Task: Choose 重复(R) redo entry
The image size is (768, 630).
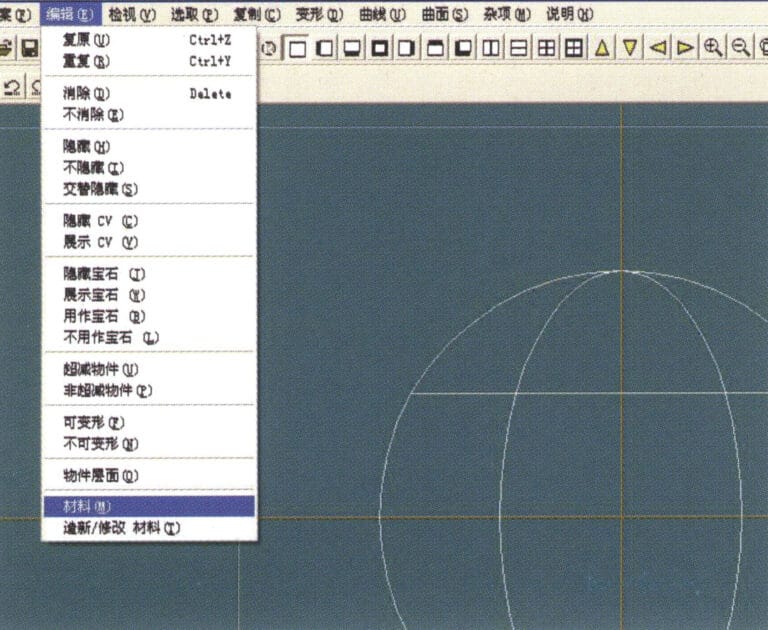Action: click(x=149, y=61)
